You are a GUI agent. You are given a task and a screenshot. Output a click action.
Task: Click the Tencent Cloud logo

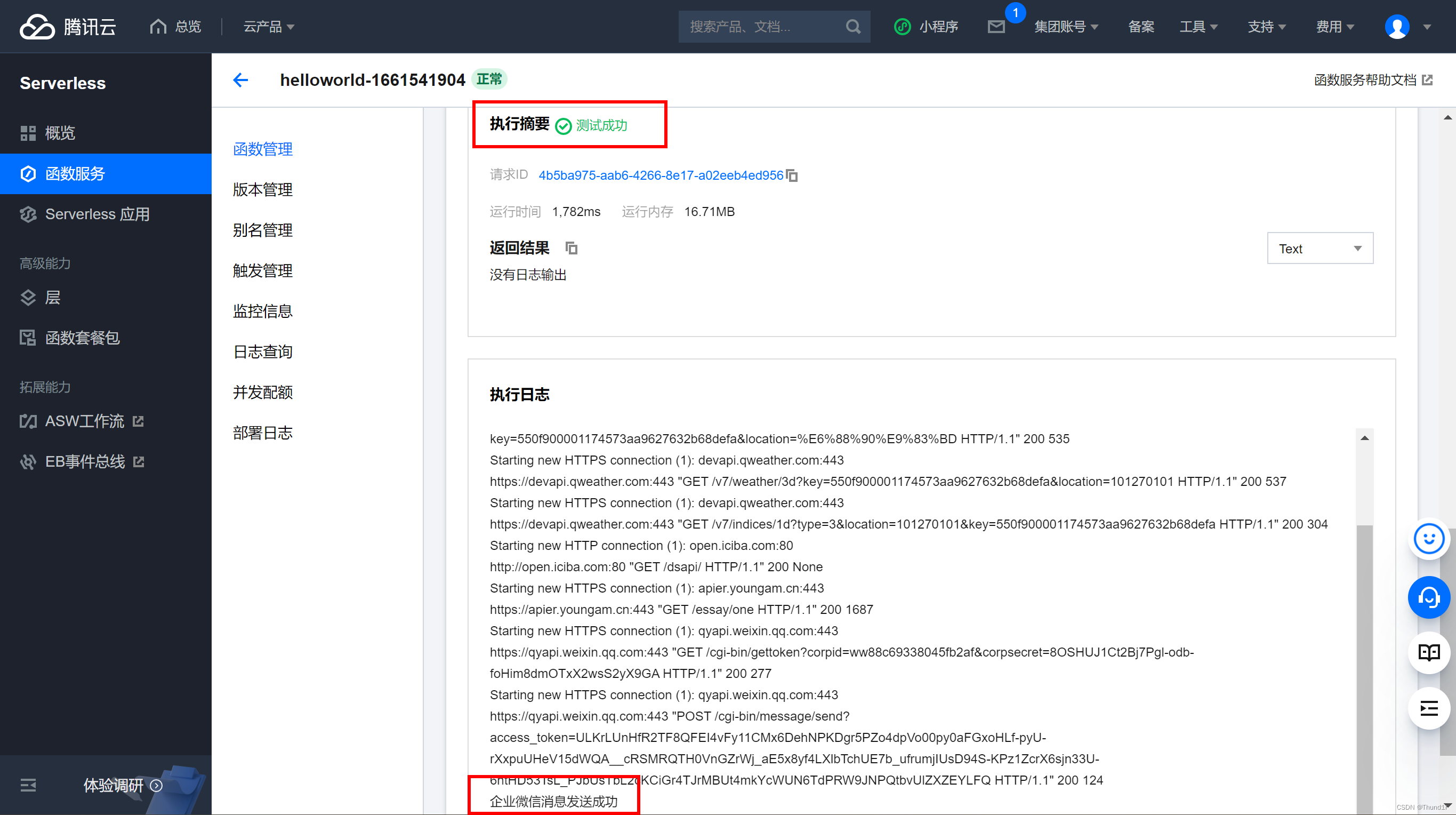[x=68, y=27]
